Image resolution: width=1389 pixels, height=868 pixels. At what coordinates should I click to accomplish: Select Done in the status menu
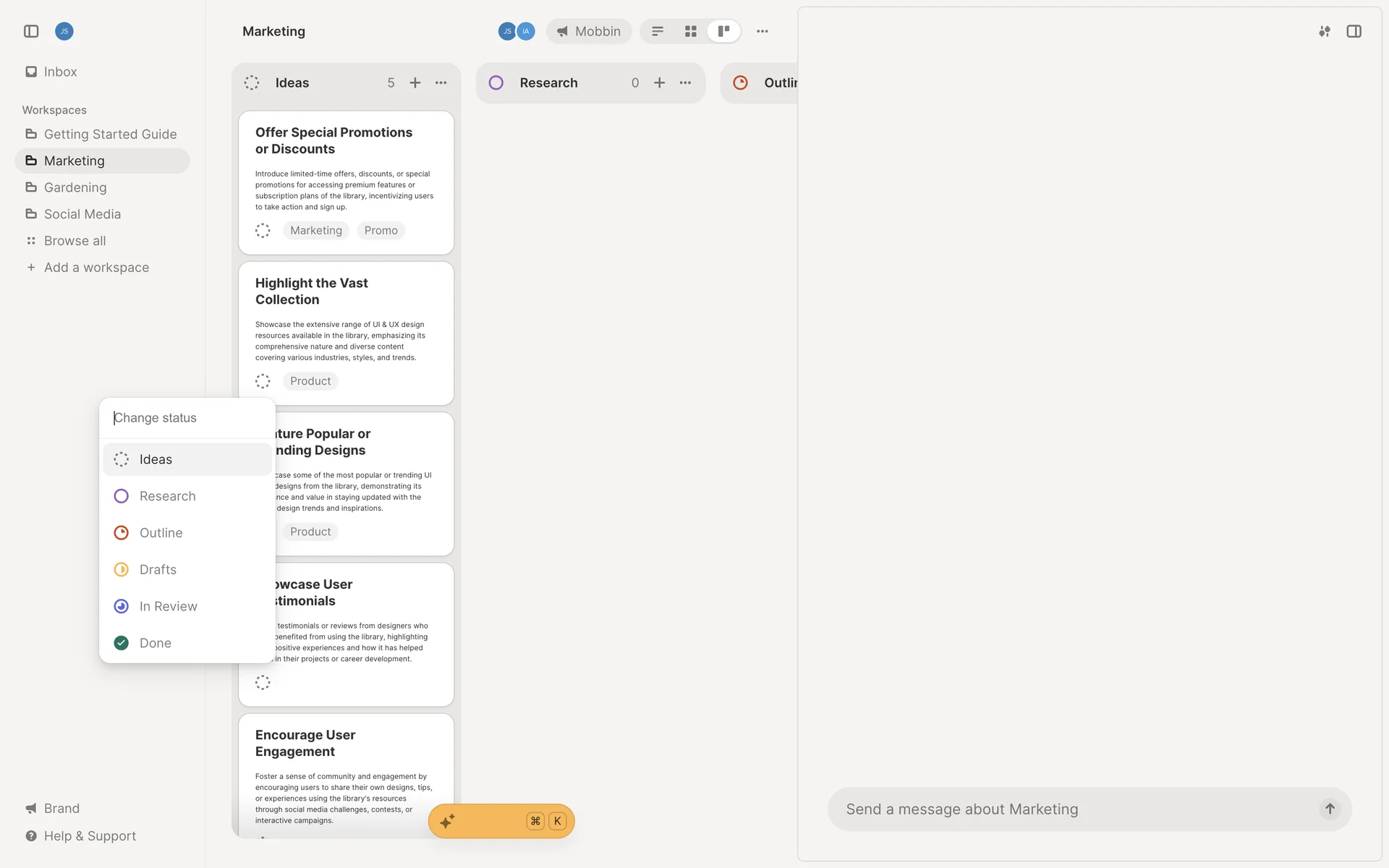tap(155, 643)
